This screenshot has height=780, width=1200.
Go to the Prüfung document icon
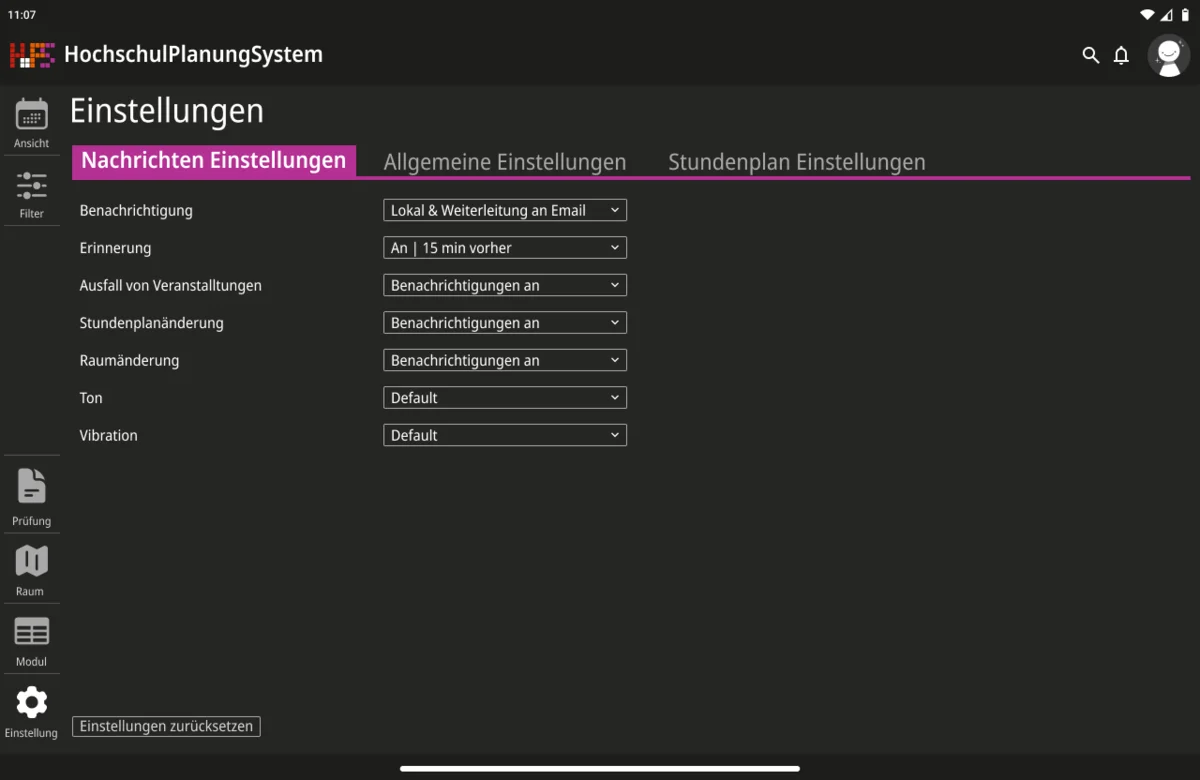31,487
